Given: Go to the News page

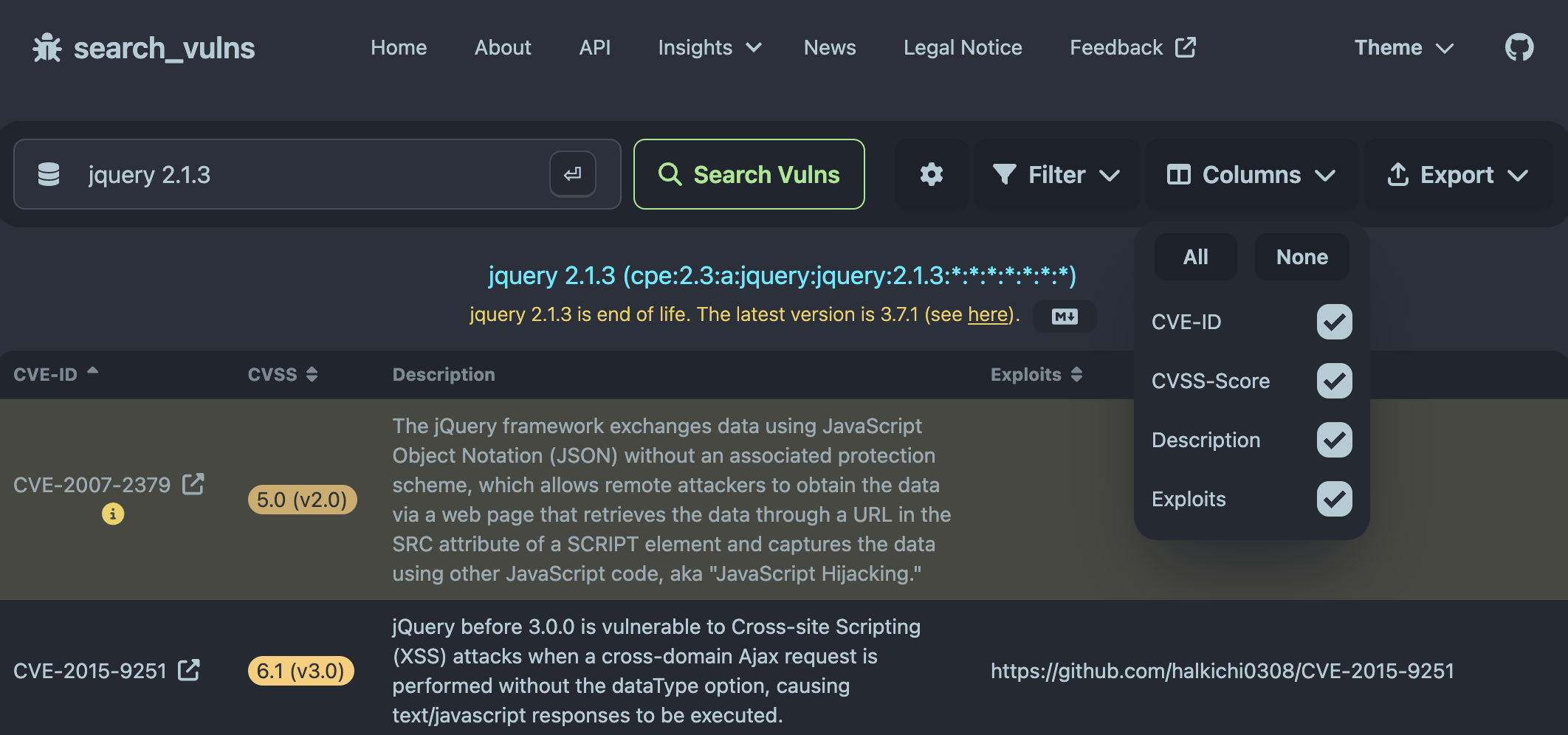Looking at the screenshot, I should [x=830, y=48].
